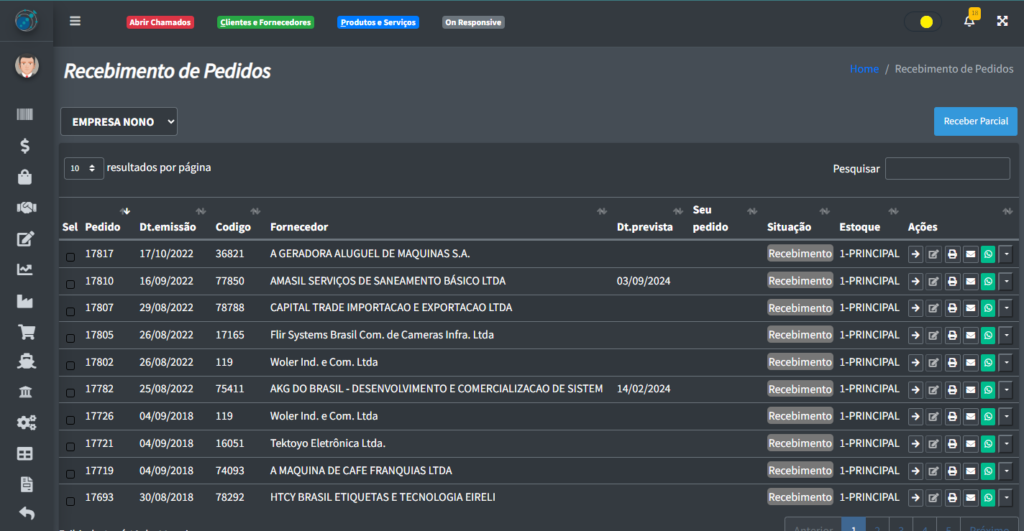The height and width of the screenshot is (531, 1024).
Task: Click arrow icon for order 17802
Action: click(916, 362)
